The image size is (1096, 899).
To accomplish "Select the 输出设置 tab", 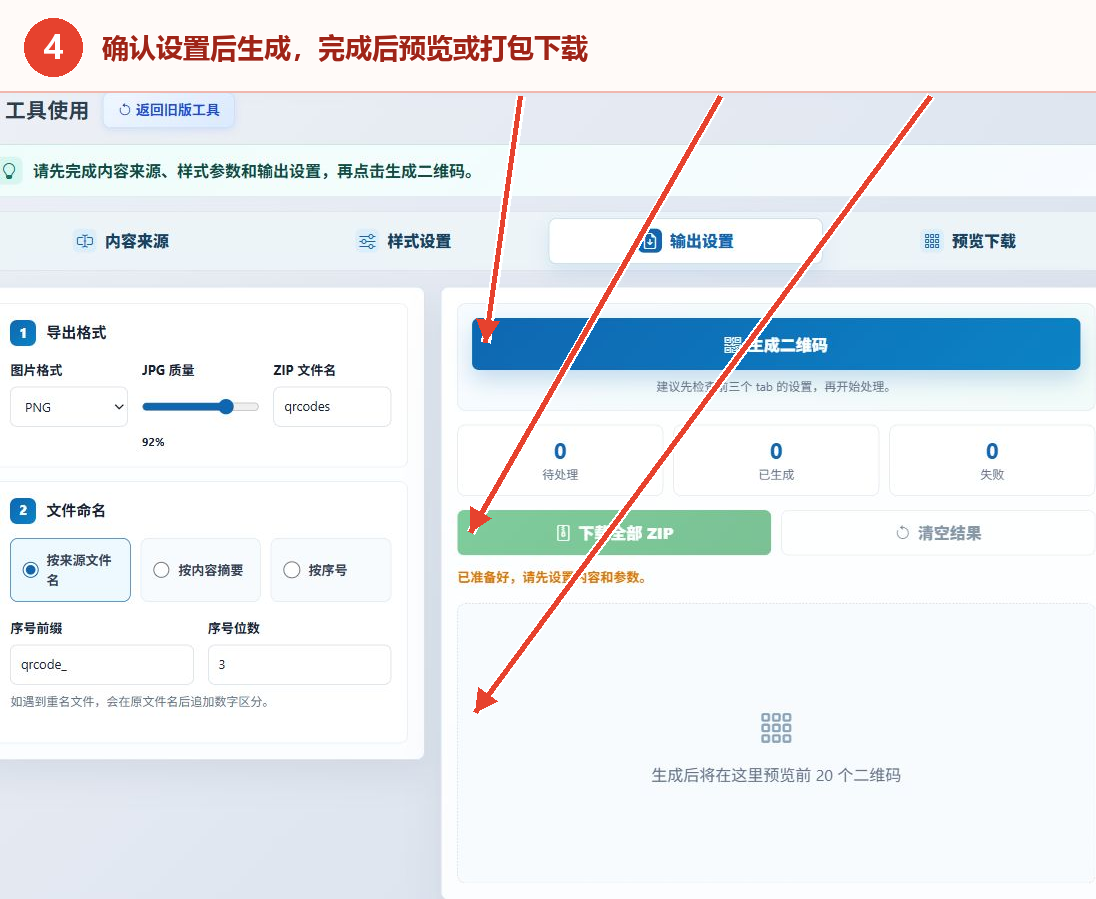I will pos(685,241).
